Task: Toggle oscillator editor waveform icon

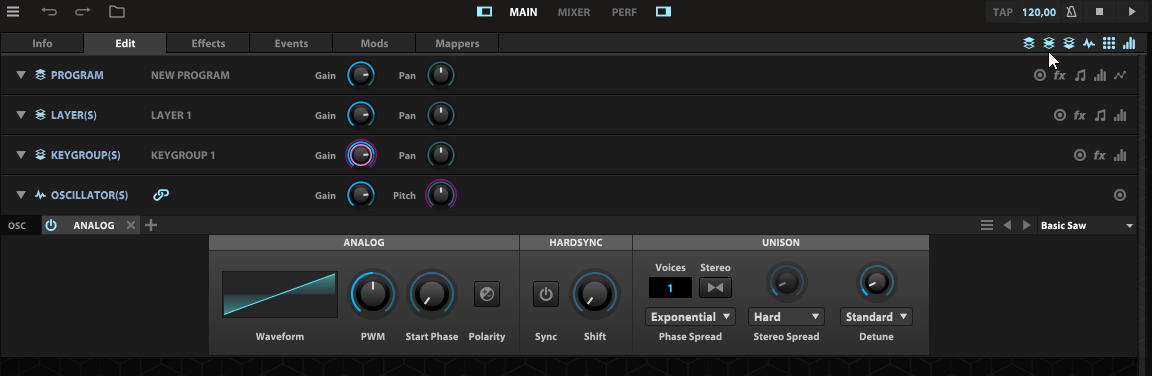Action: pyautogui.click(x=1089, y=43)
